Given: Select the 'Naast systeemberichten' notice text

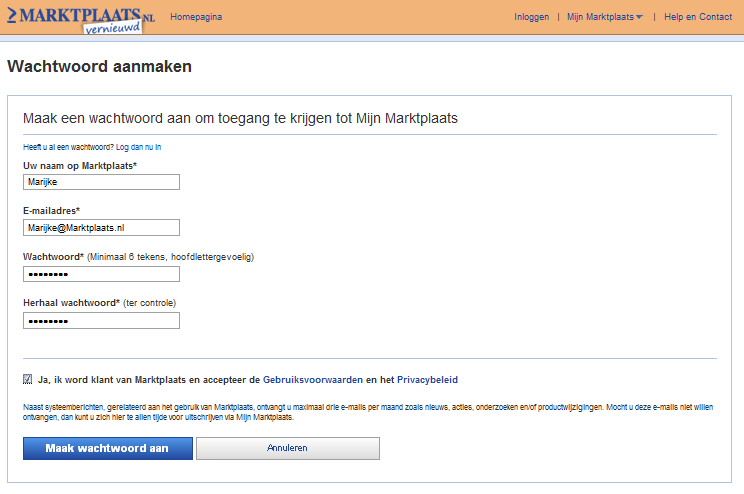Looking at the screenshot, I should coord(368,412).
